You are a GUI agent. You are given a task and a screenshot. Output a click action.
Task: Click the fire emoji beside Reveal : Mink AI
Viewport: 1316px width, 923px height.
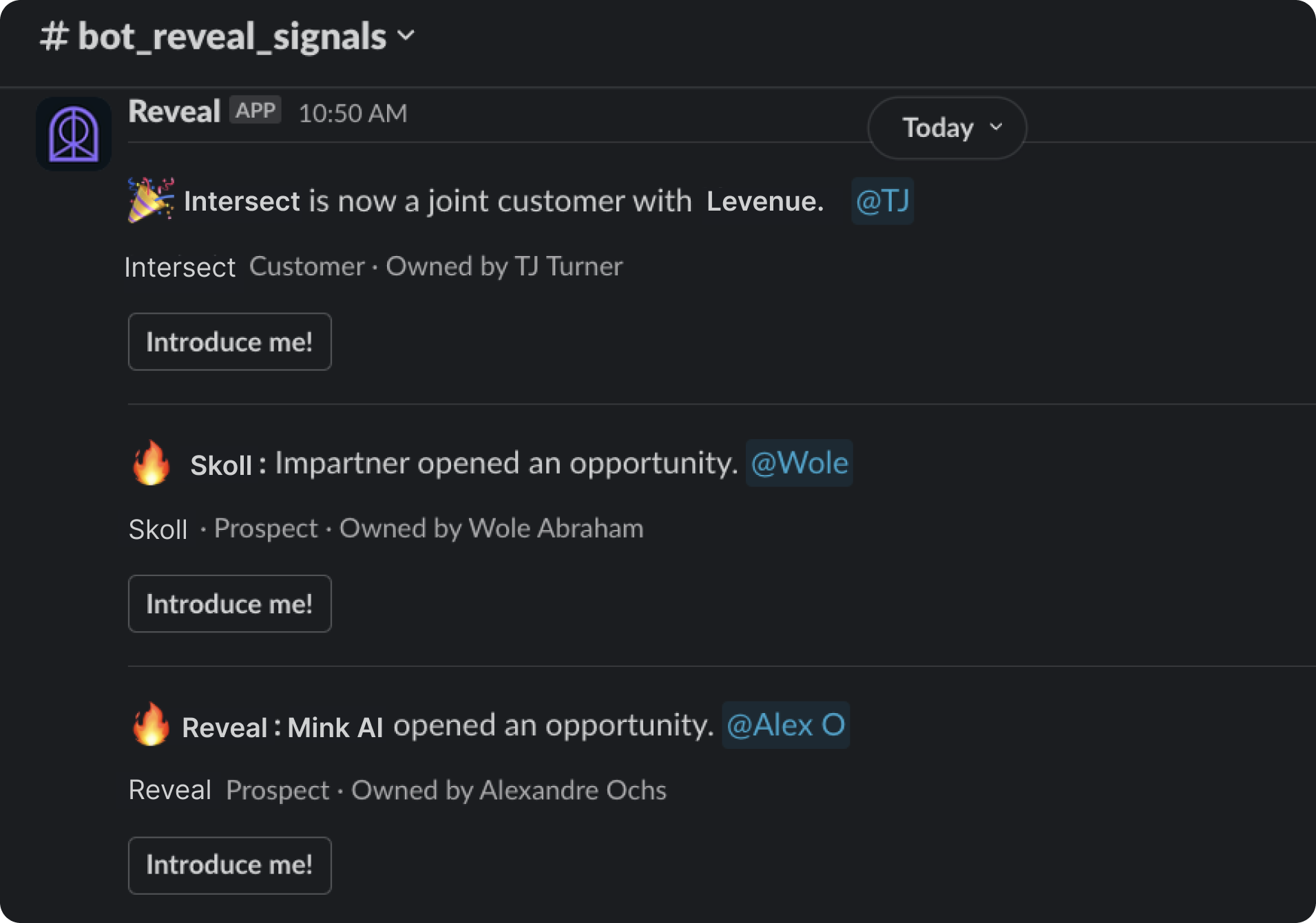click(151, 725)
